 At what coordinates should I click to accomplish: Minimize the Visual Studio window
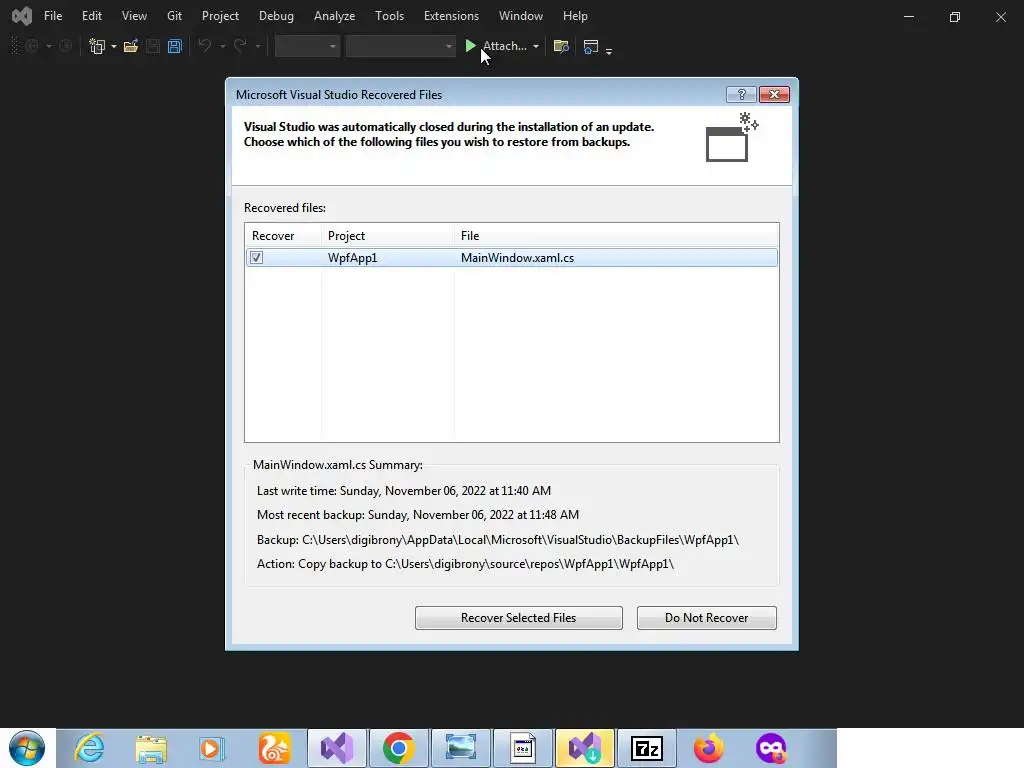(908, 16)
